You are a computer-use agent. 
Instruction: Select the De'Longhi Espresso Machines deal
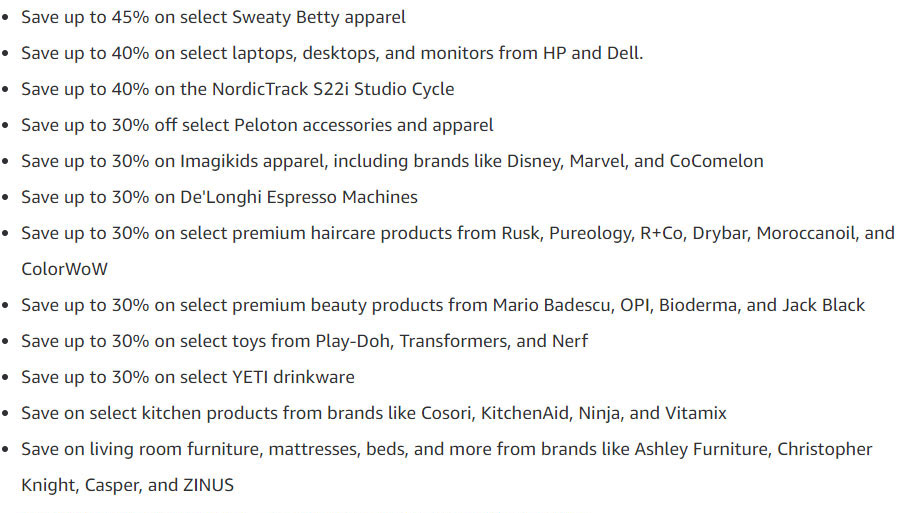pos(219,197)
